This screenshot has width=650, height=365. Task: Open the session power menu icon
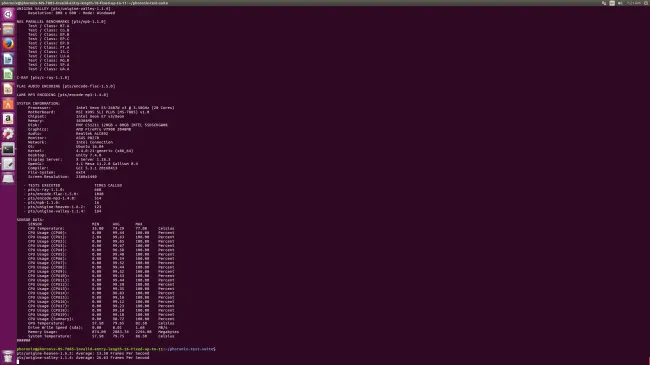pyautogui.click(x=646, y=3)
